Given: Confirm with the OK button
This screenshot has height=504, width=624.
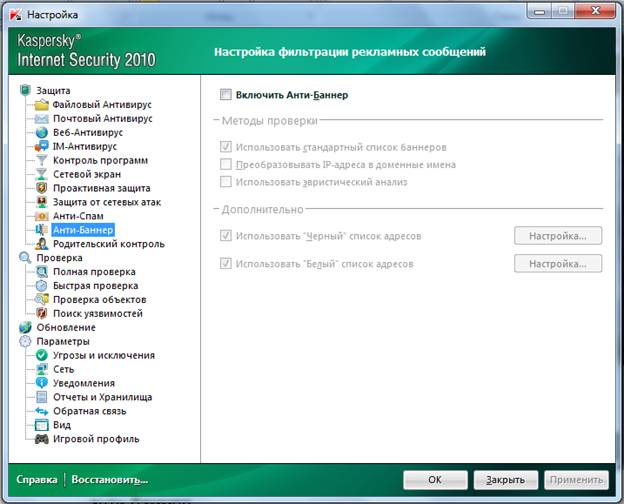Looking at the screenshot, I should point(435,480).
